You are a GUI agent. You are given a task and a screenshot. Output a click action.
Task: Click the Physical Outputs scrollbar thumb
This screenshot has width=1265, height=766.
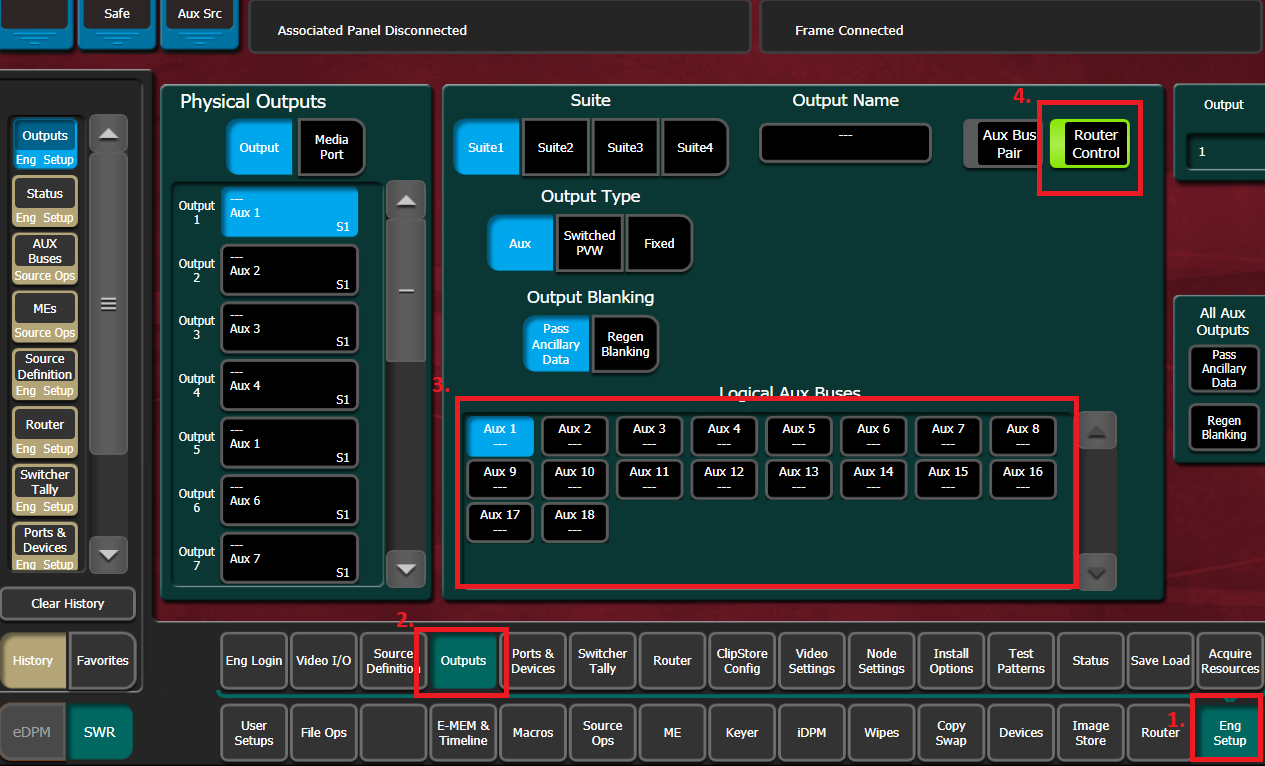coord(405,290)
